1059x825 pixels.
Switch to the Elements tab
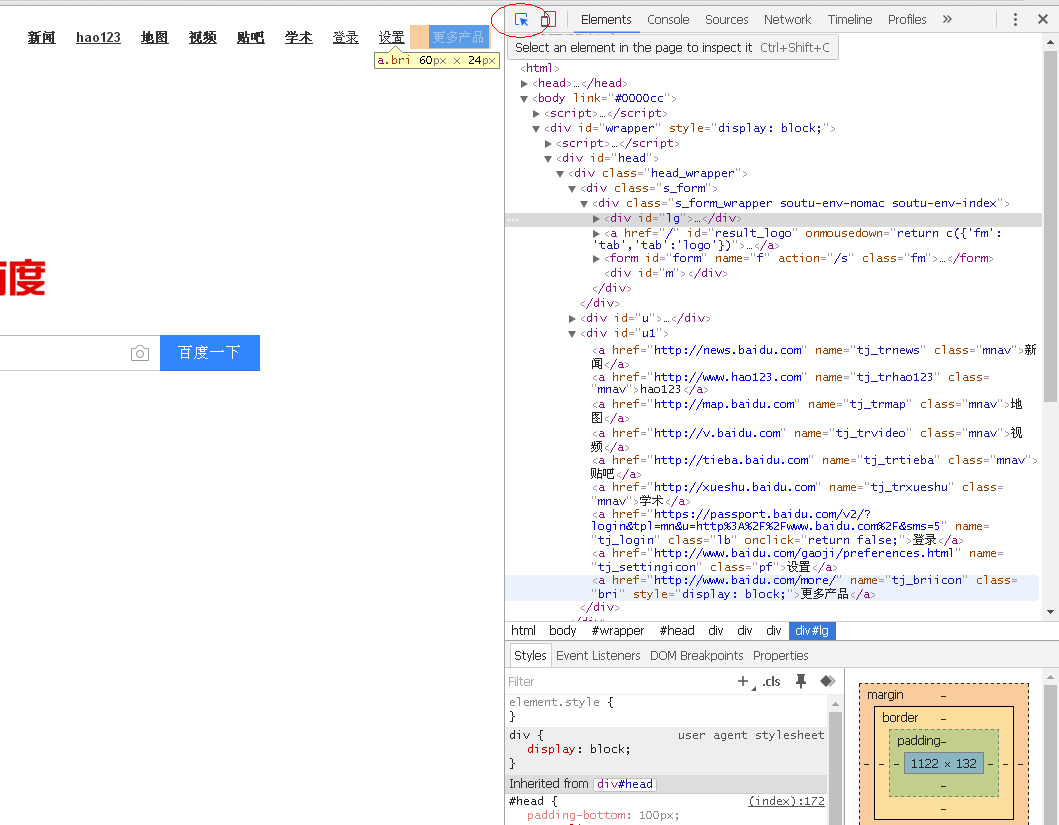[x=606, y=20]
